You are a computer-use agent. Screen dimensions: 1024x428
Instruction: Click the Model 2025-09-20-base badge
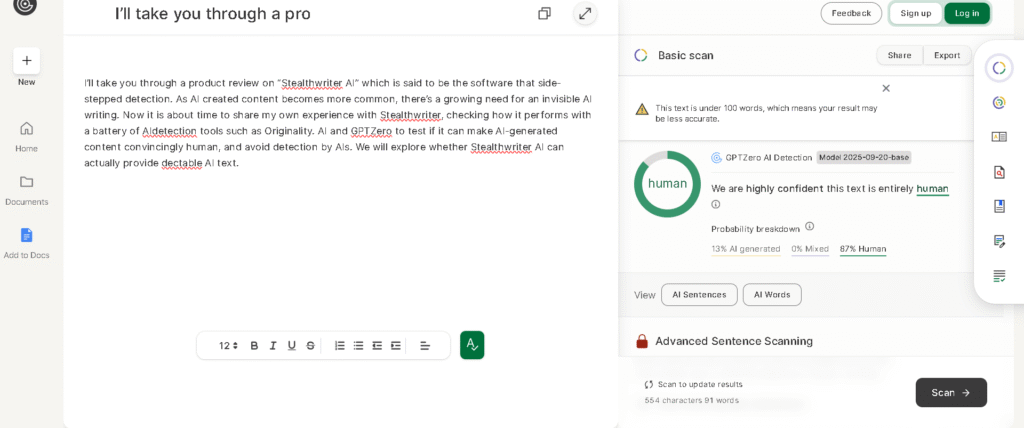click(863, 157)
